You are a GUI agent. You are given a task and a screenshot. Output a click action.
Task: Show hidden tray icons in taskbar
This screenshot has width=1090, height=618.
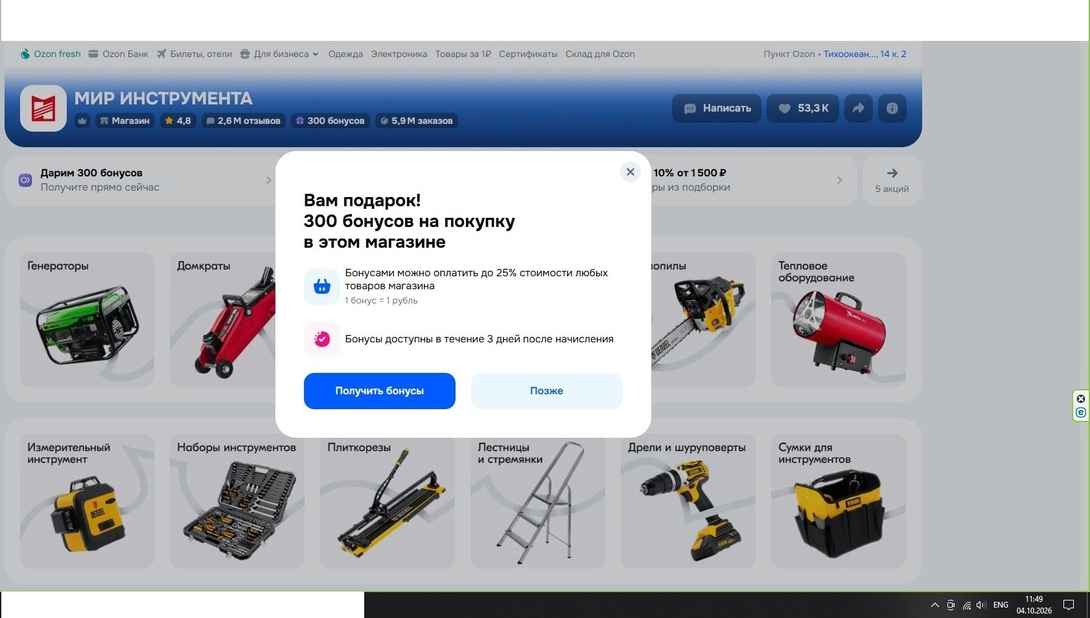(935, 605)
